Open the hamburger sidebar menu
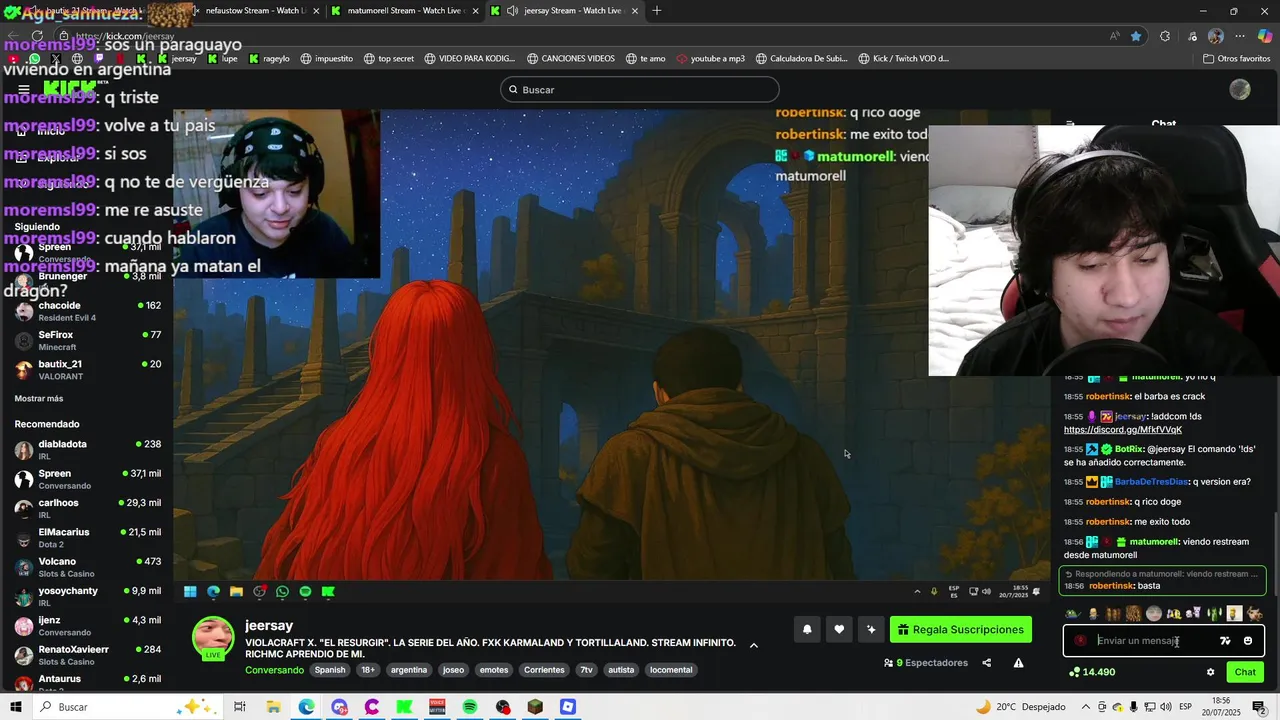1280x720 pixels. (x=24, y=89)
